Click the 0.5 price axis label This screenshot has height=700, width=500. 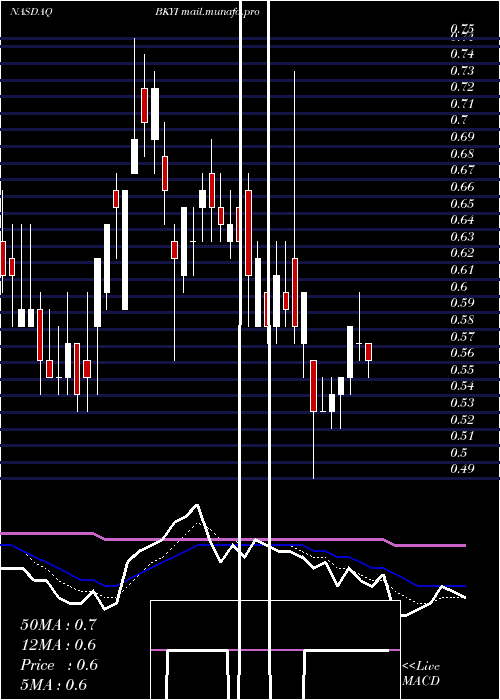[x=459, y=453]
